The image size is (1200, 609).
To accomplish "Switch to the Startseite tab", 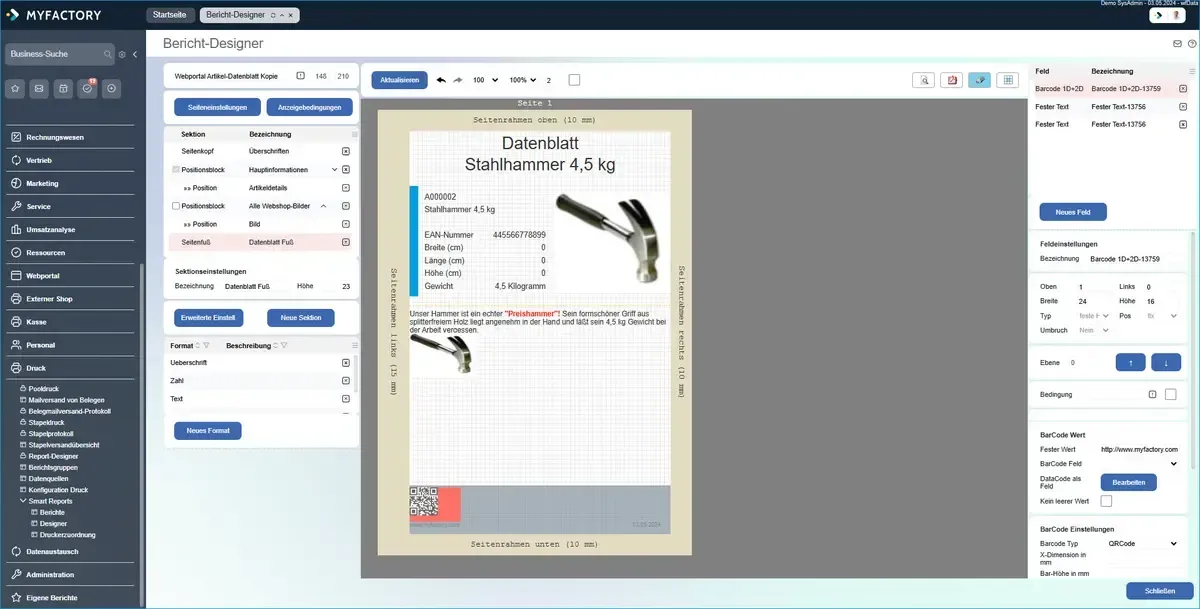I will click(170, 15).
